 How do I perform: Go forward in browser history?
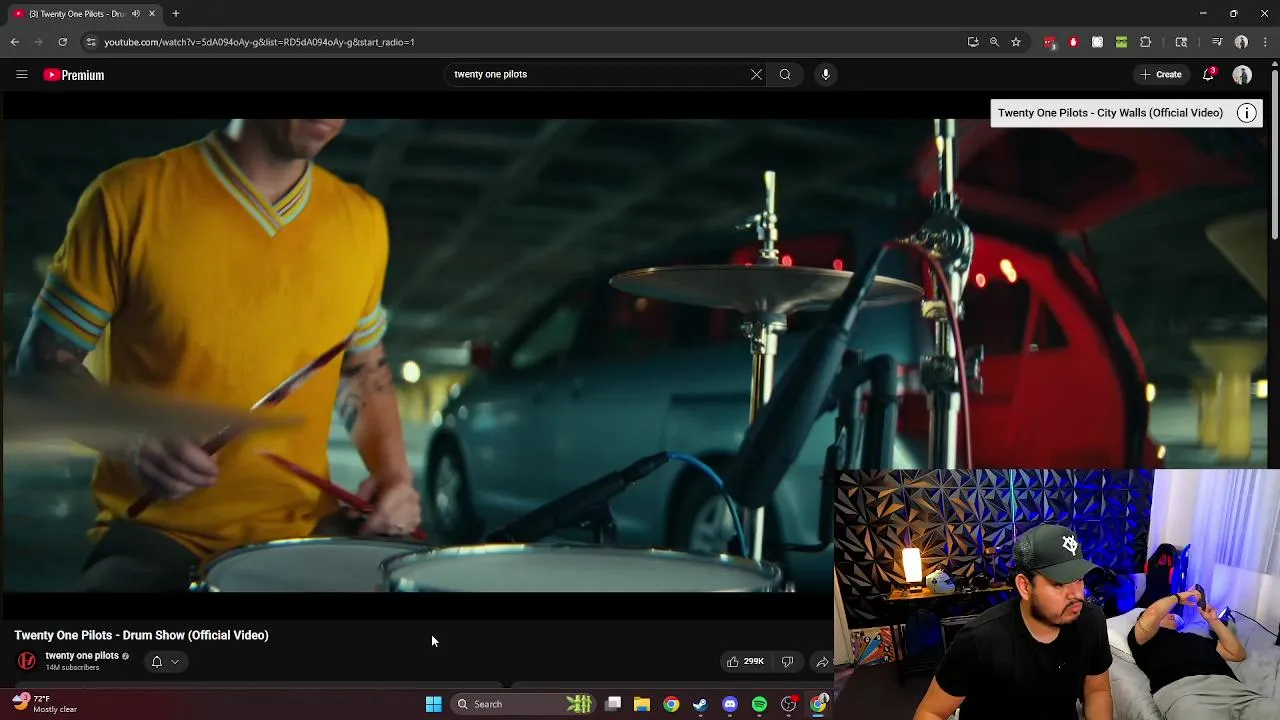[x=38, y=42]
